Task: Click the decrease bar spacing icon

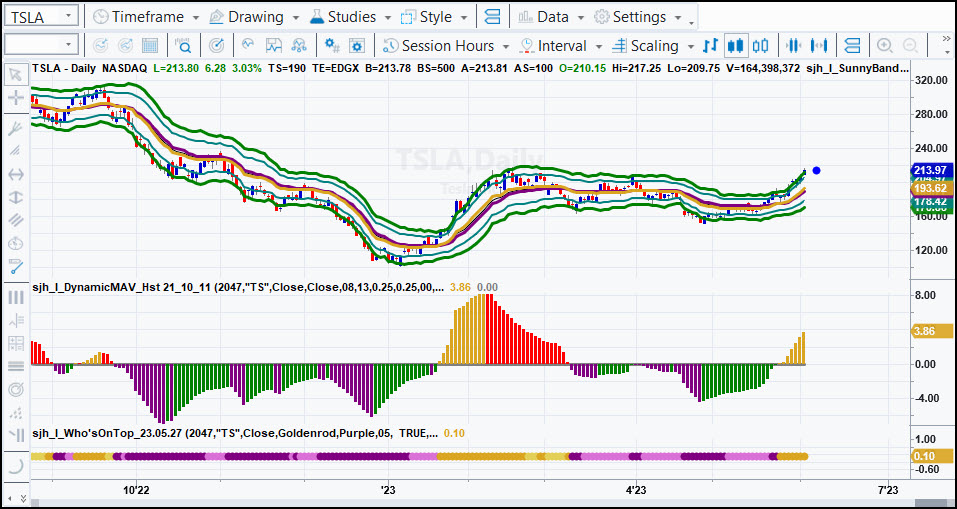Action: [x=793, y=46]
